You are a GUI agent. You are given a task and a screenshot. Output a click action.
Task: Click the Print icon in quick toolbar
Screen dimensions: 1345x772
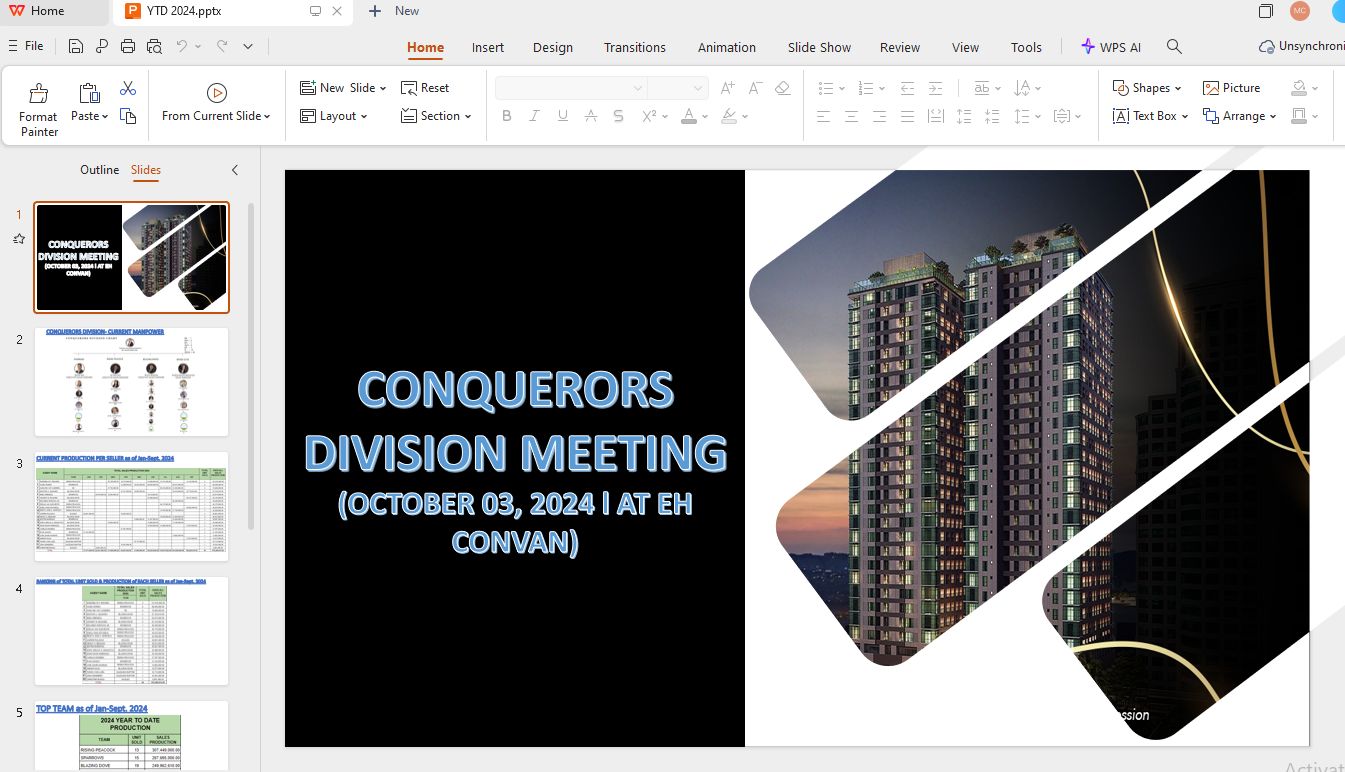pos(128,46)
